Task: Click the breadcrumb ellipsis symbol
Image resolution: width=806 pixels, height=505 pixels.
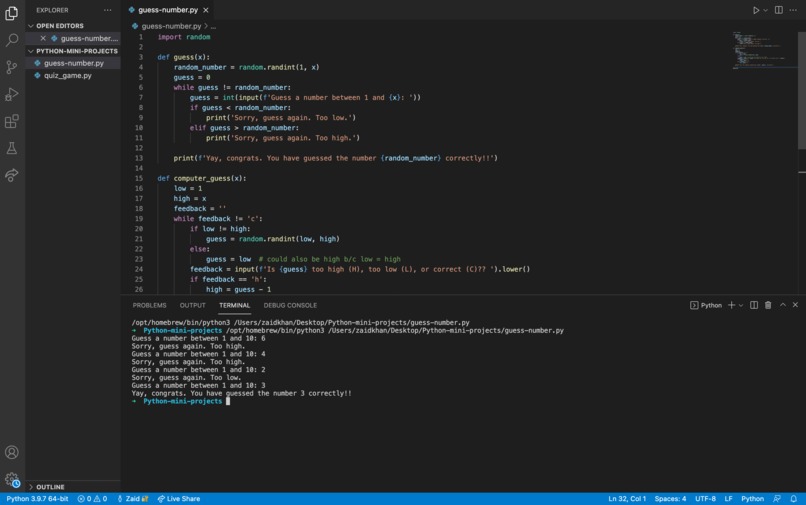Action: tap(213, 26)
